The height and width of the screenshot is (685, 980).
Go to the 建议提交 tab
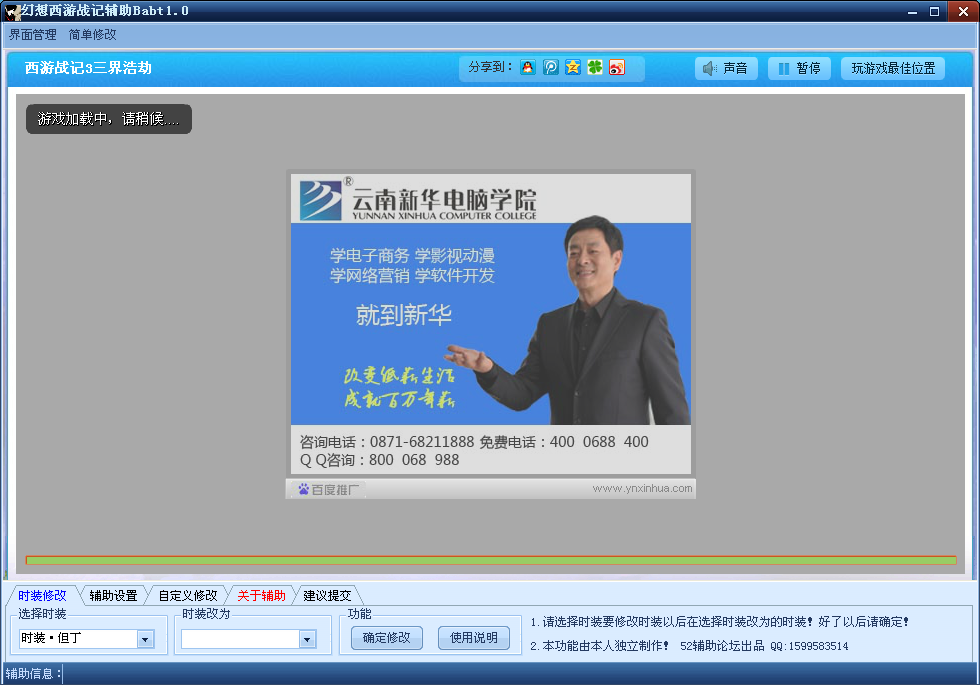click(x=328, y=596)
